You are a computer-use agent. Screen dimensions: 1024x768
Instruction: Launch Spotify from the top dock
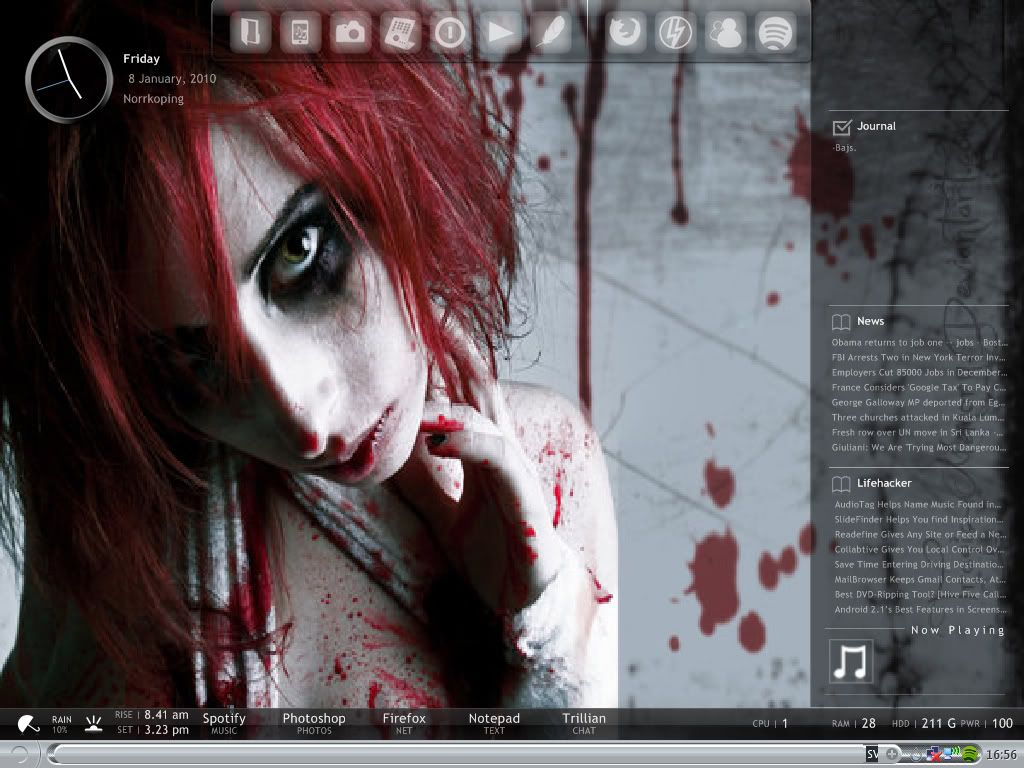point(776,33)
